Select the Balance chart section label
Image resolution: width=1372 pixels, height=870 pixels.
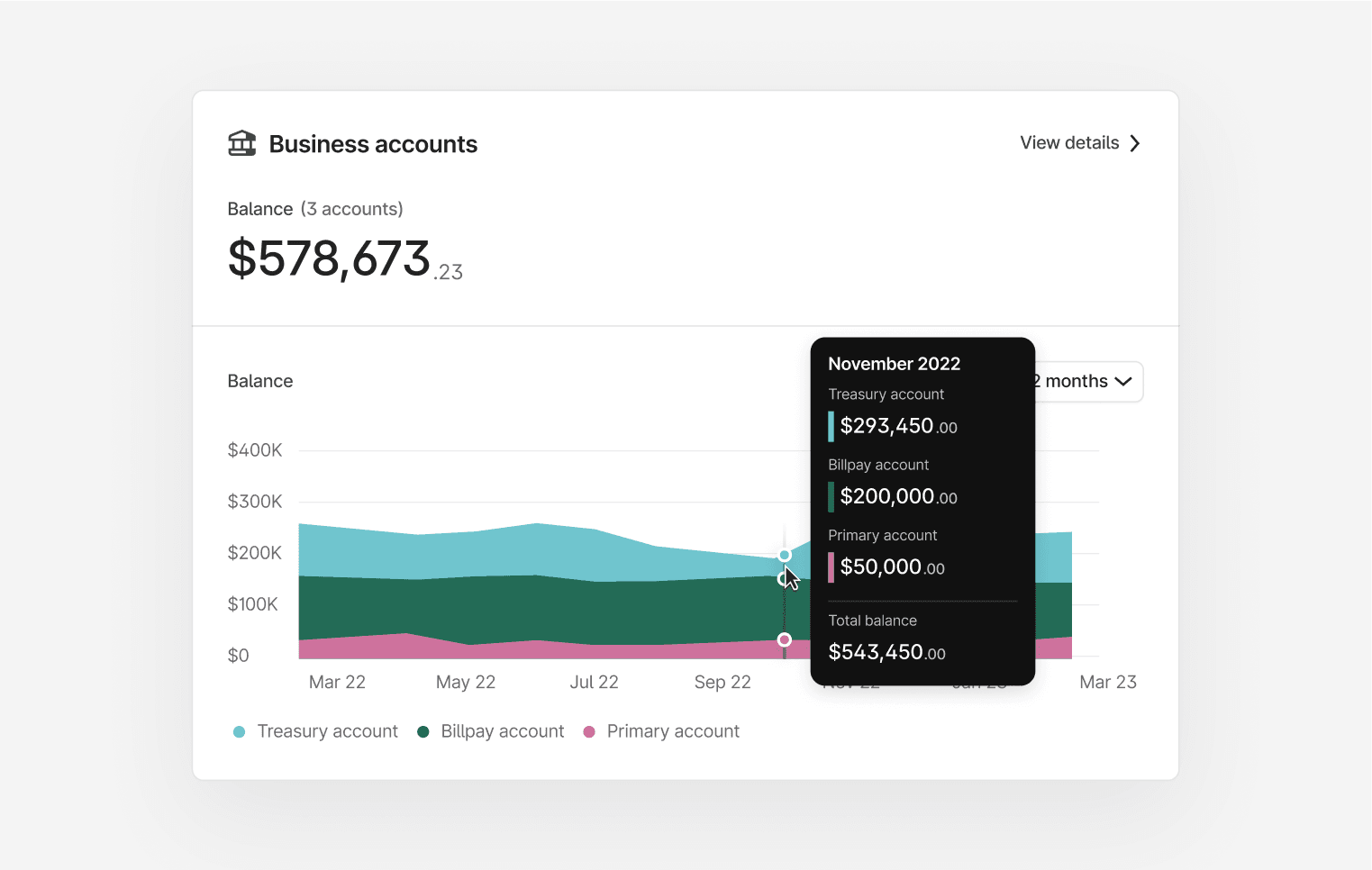[259, 381]
